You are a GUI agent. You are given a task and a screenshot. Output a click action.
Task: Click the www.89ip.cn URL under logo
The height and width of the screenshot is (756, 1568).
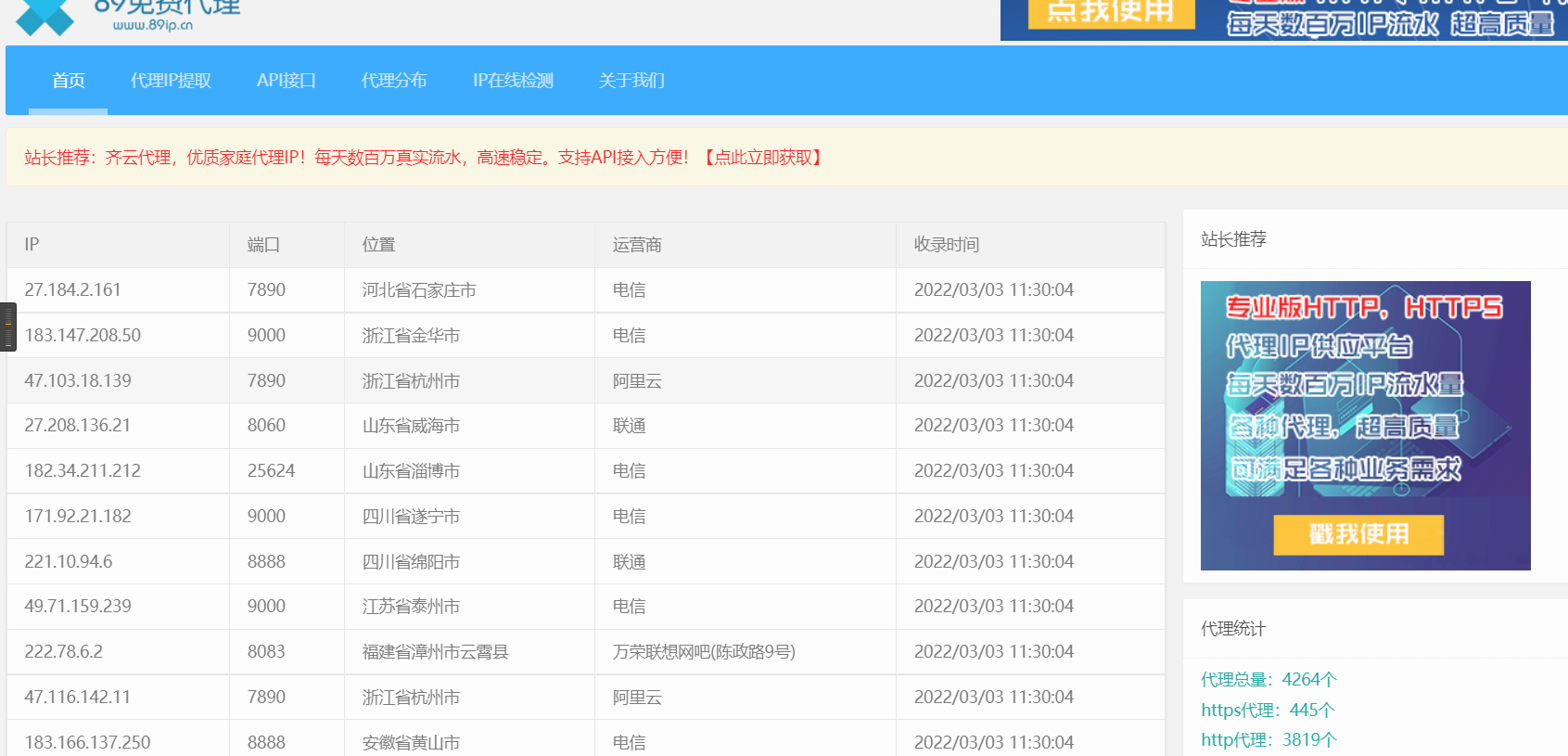tap(153, 26)
